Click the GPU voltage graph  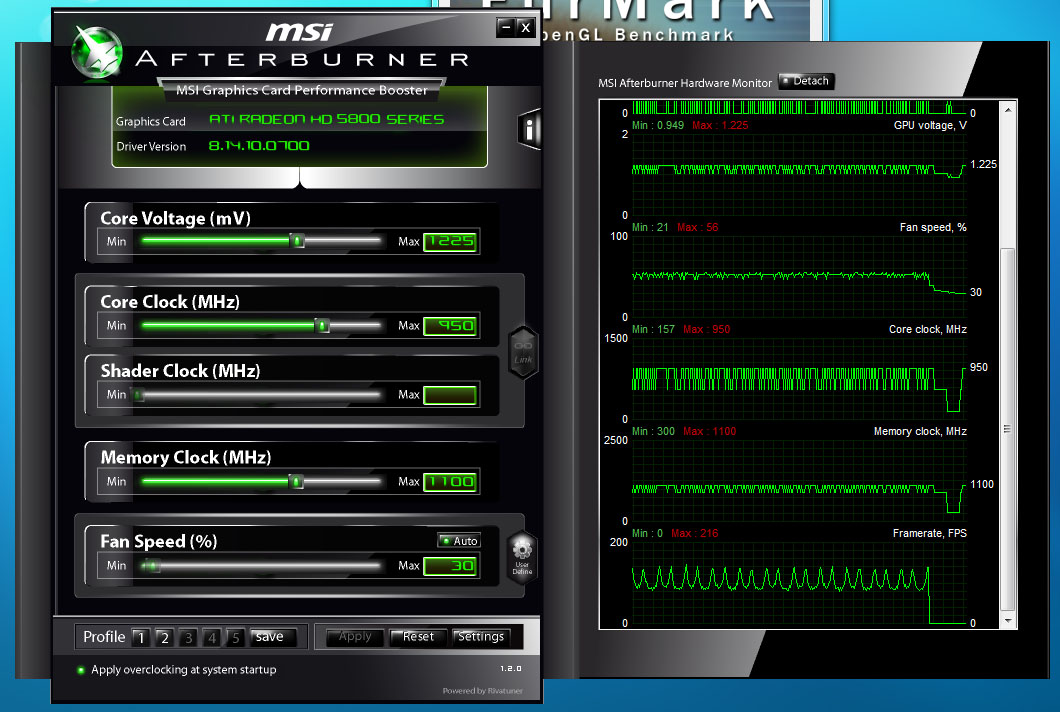799,174
